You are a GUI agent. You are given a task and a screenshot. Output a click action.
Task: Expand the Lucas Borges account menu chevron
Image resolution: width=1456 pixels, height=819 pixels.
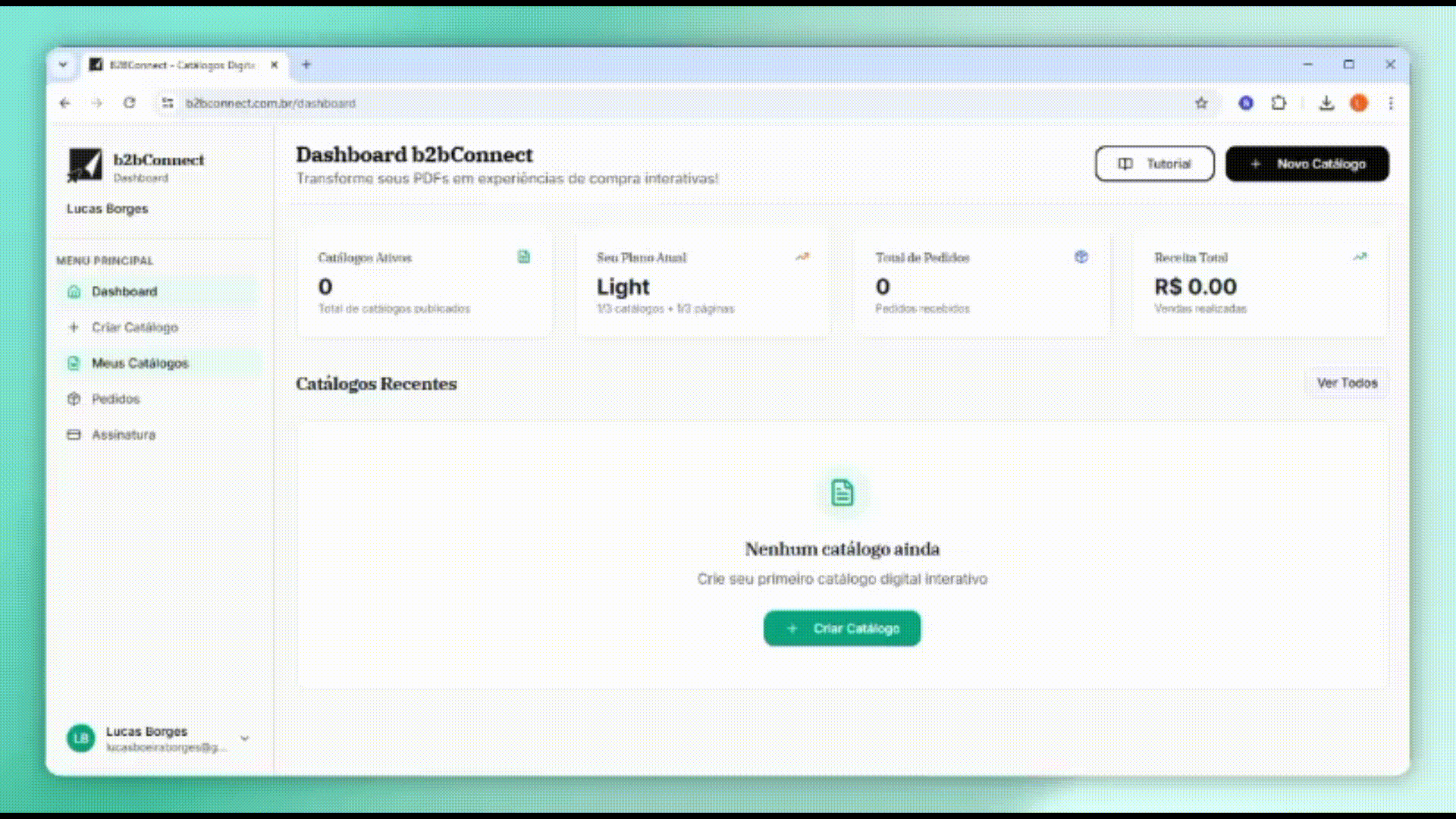pos(244,738)
